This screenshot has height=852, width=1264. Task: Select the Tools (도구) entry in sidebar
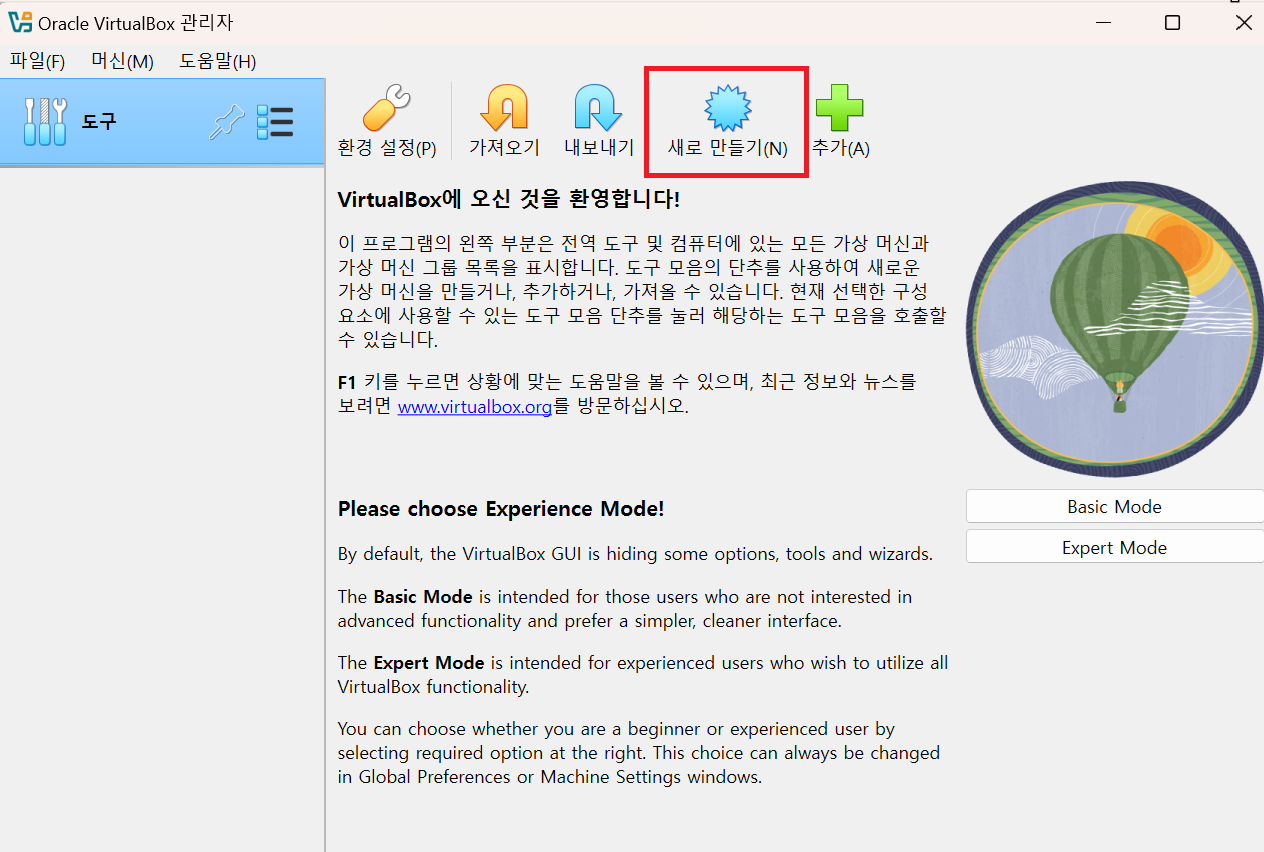tap(162, 121)
